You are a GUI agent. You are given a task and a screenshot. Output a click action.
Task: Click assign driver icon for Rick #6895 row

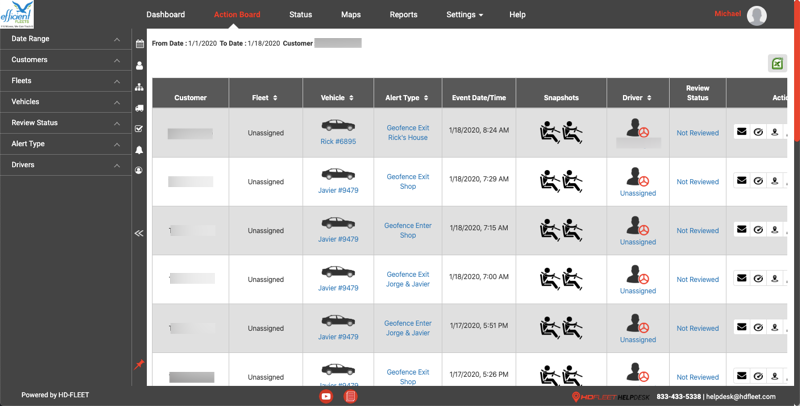pos(774,132)
